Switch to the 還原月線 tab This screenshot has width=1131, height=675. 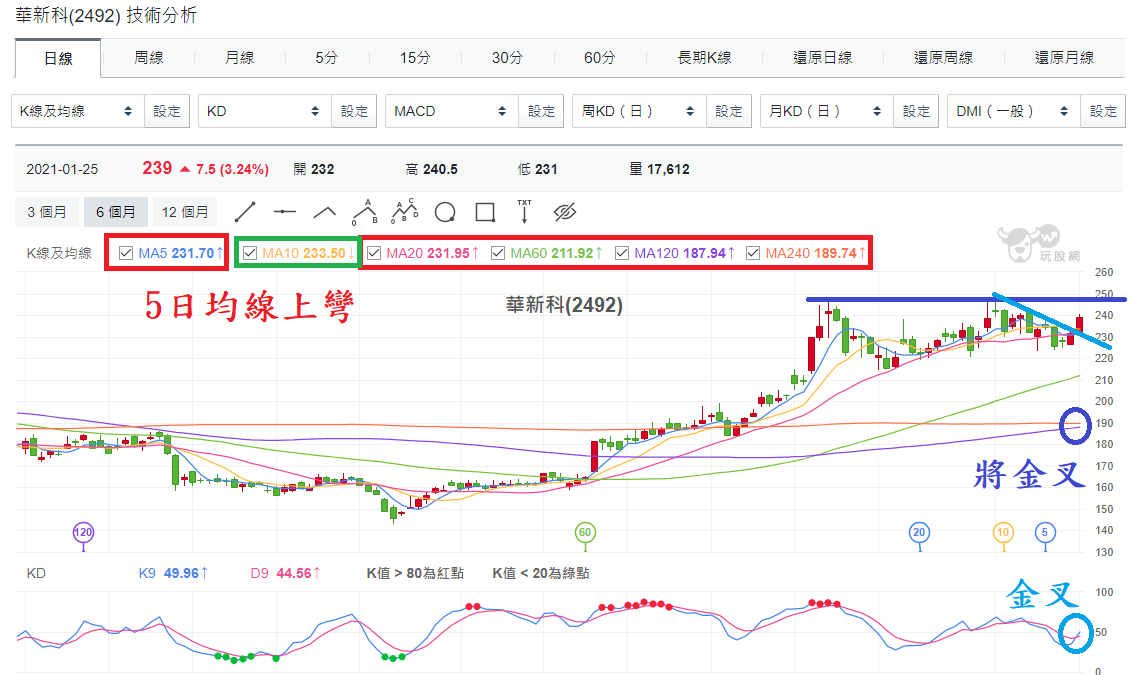point(1065,58)
